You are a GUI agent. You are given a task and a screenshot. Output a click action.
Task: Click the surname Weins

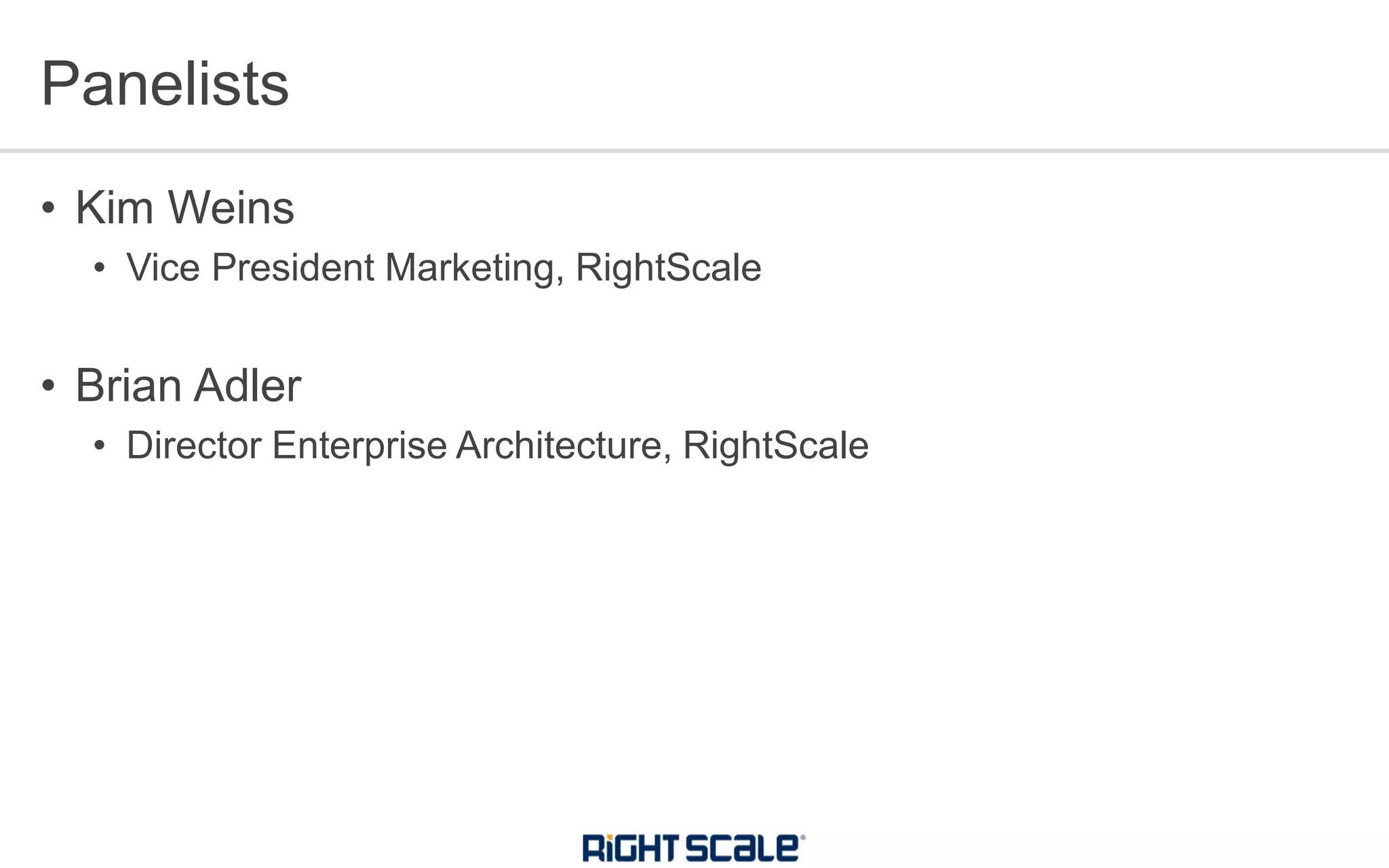pyautogui.click(x=231, y=208)
